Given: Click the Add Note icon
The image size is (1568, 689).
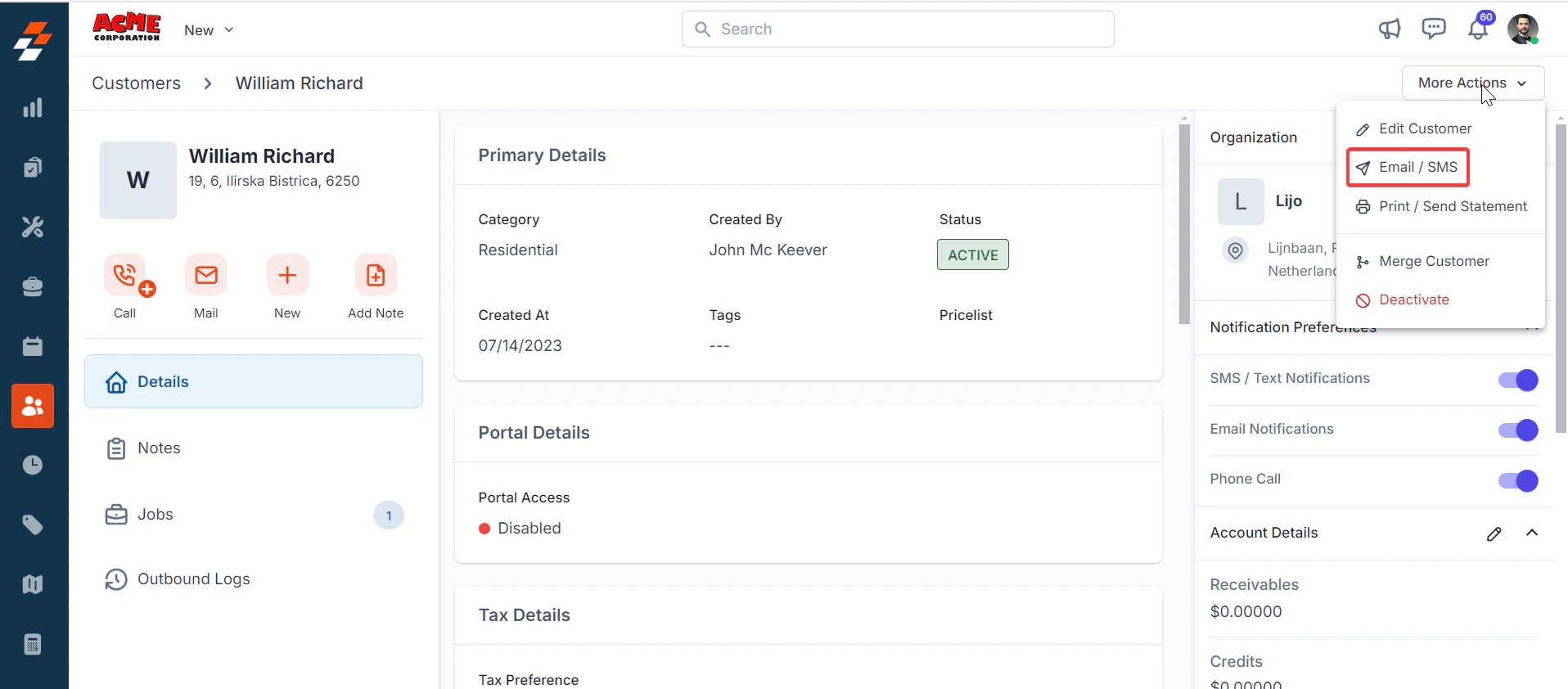Looking at the screenshot, I should click(x=376, y=275).
